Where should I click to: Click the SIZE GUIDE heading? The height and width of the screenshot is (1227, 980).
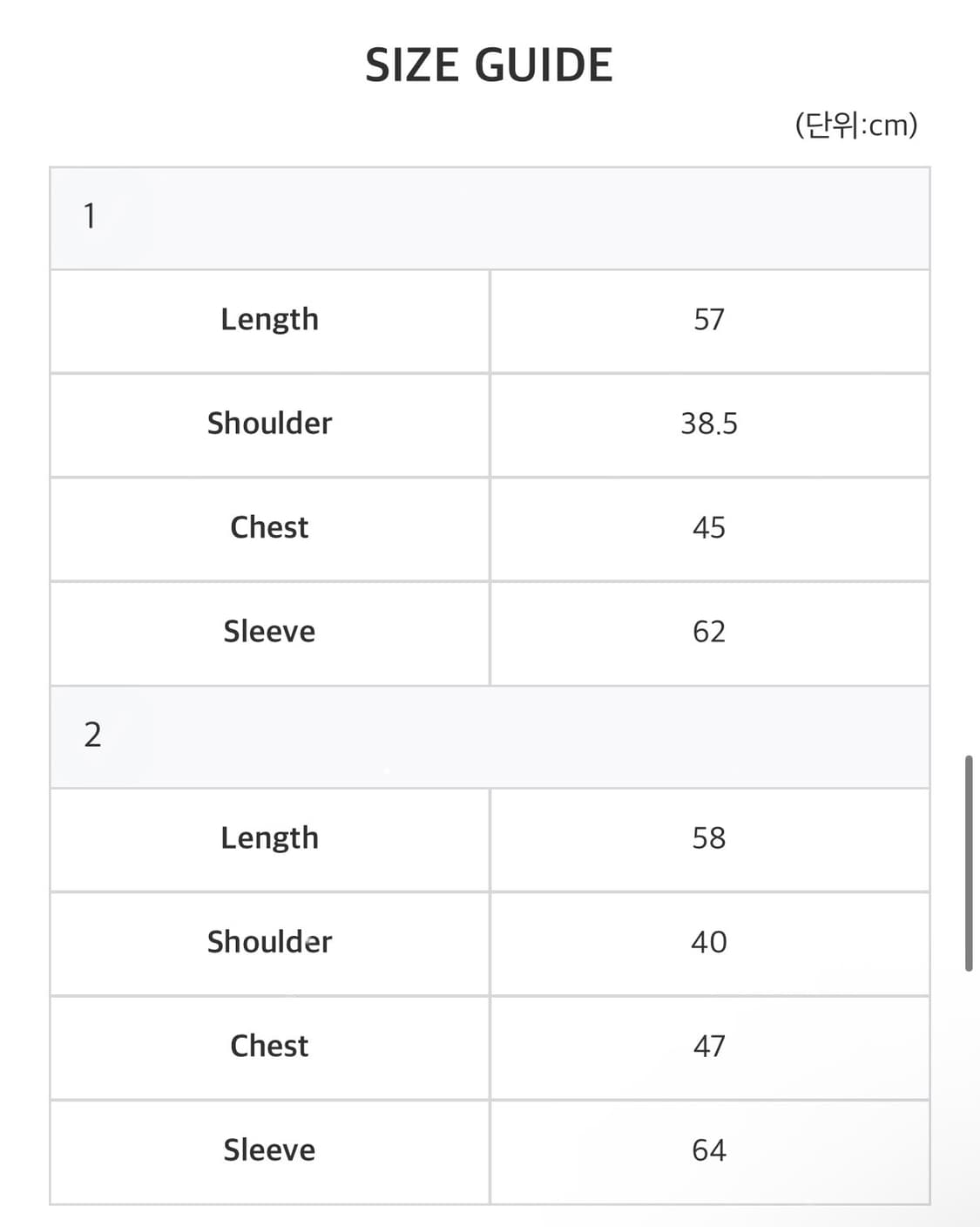(489, 66)
